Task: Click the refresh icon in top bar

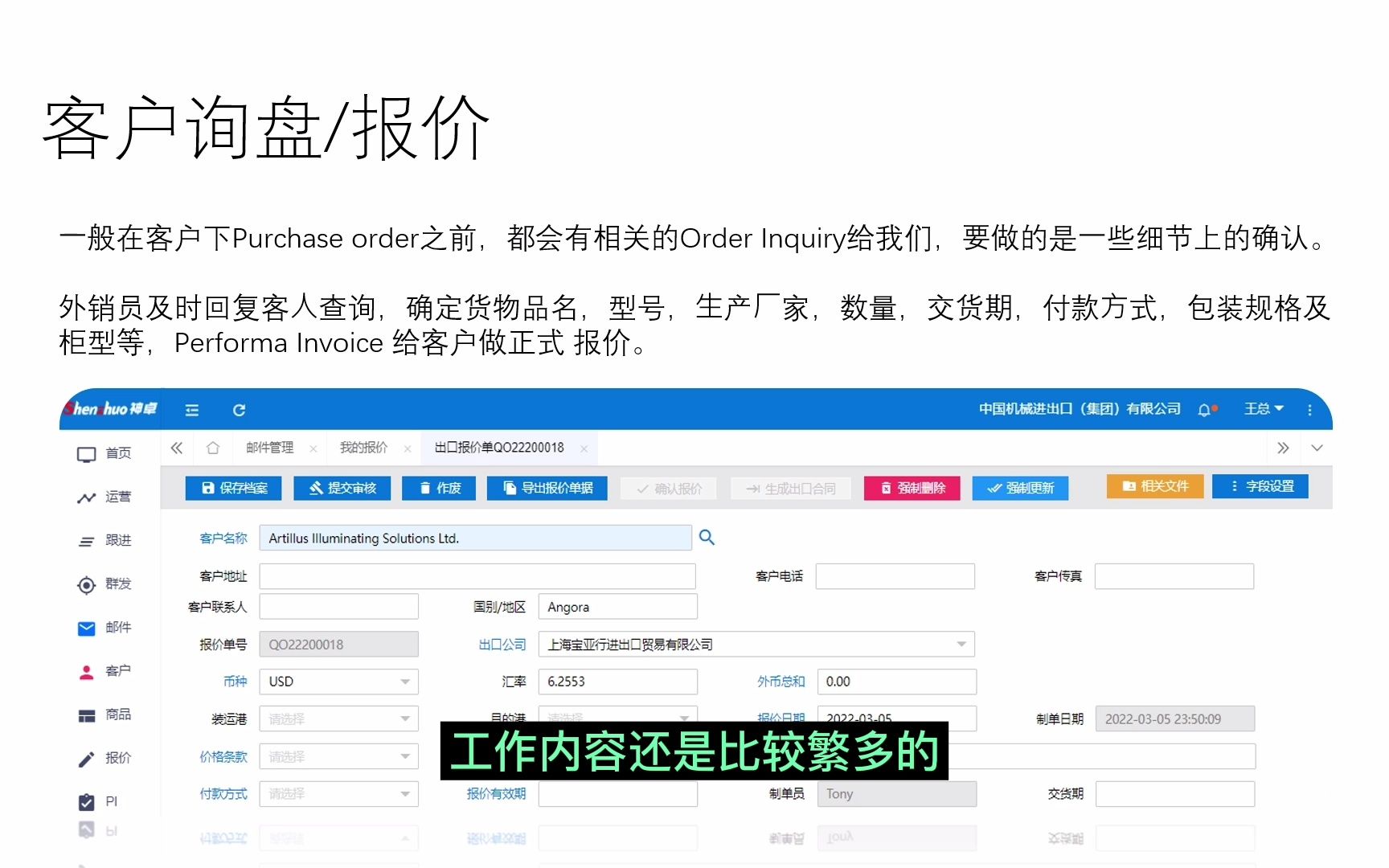Action: (239, 410)
